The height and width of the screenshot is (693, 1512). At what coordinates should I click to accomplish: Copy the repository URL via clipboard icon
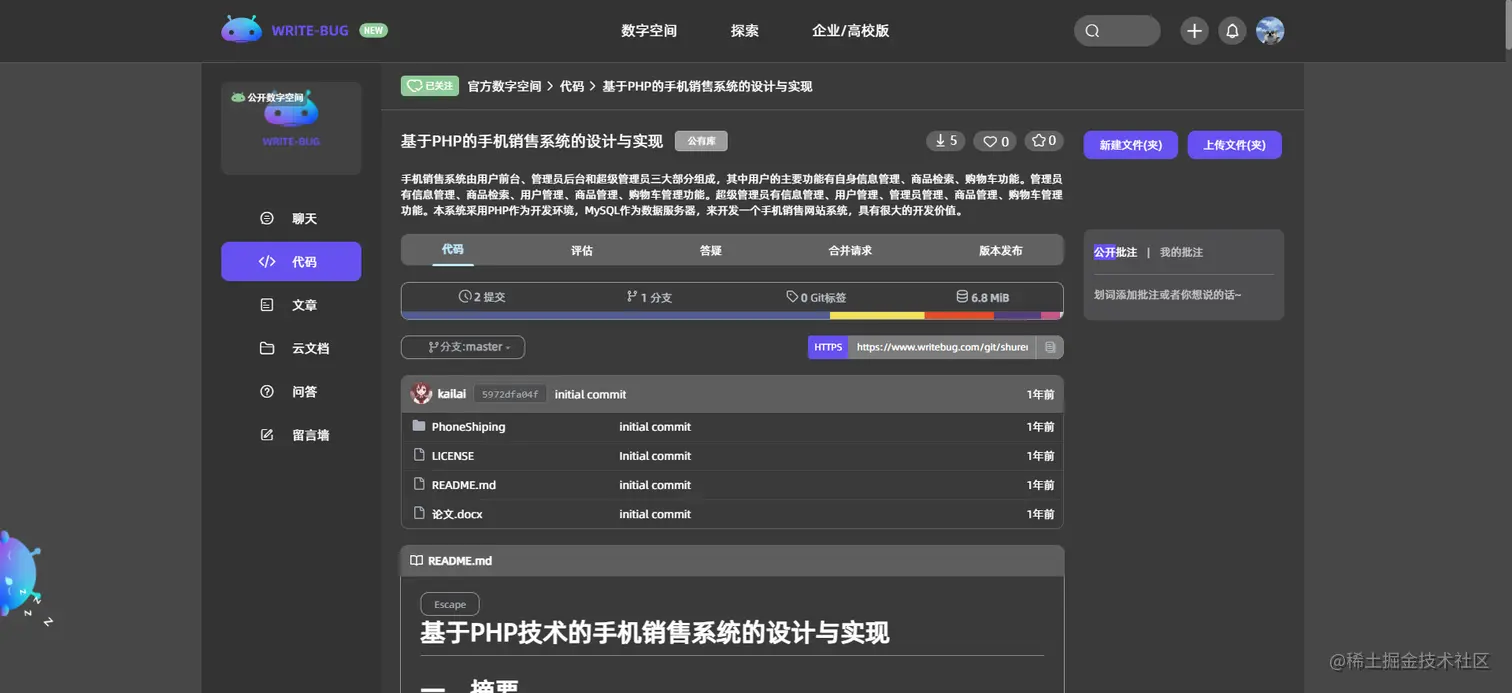click(1051, 347)
